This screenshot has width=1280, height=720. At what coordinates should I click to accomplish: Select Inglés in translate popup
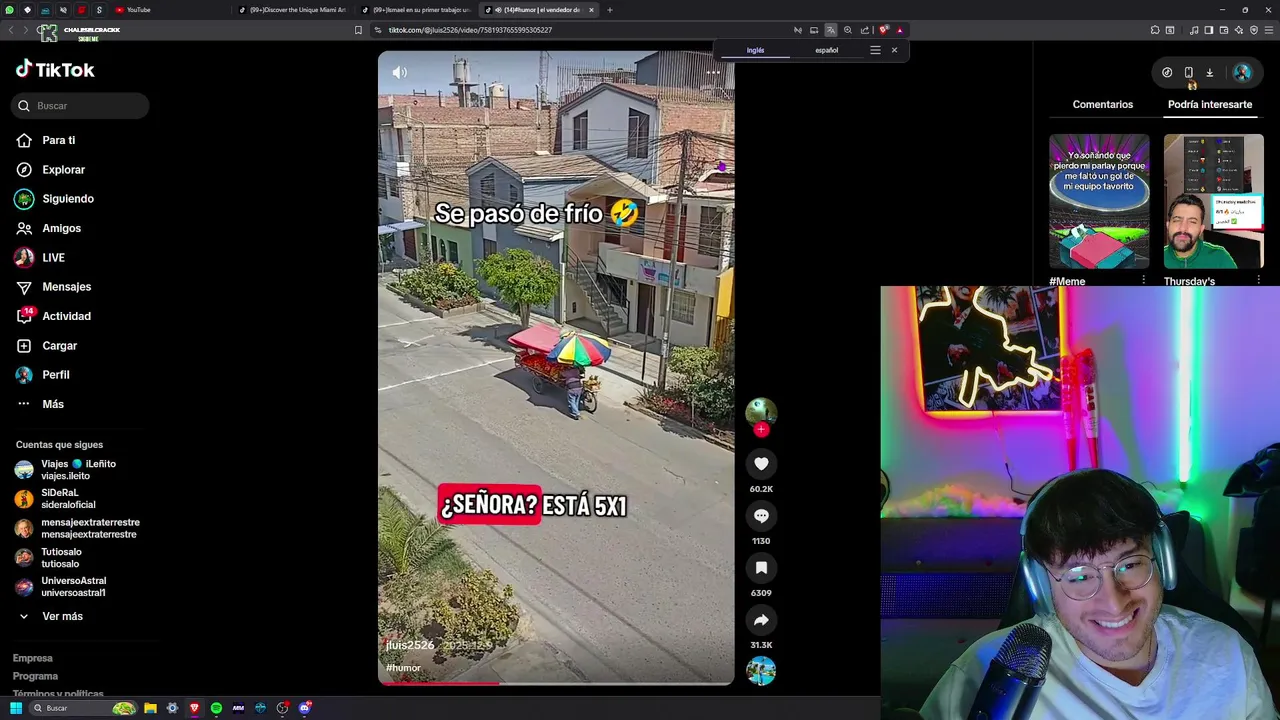coord(755,50)
